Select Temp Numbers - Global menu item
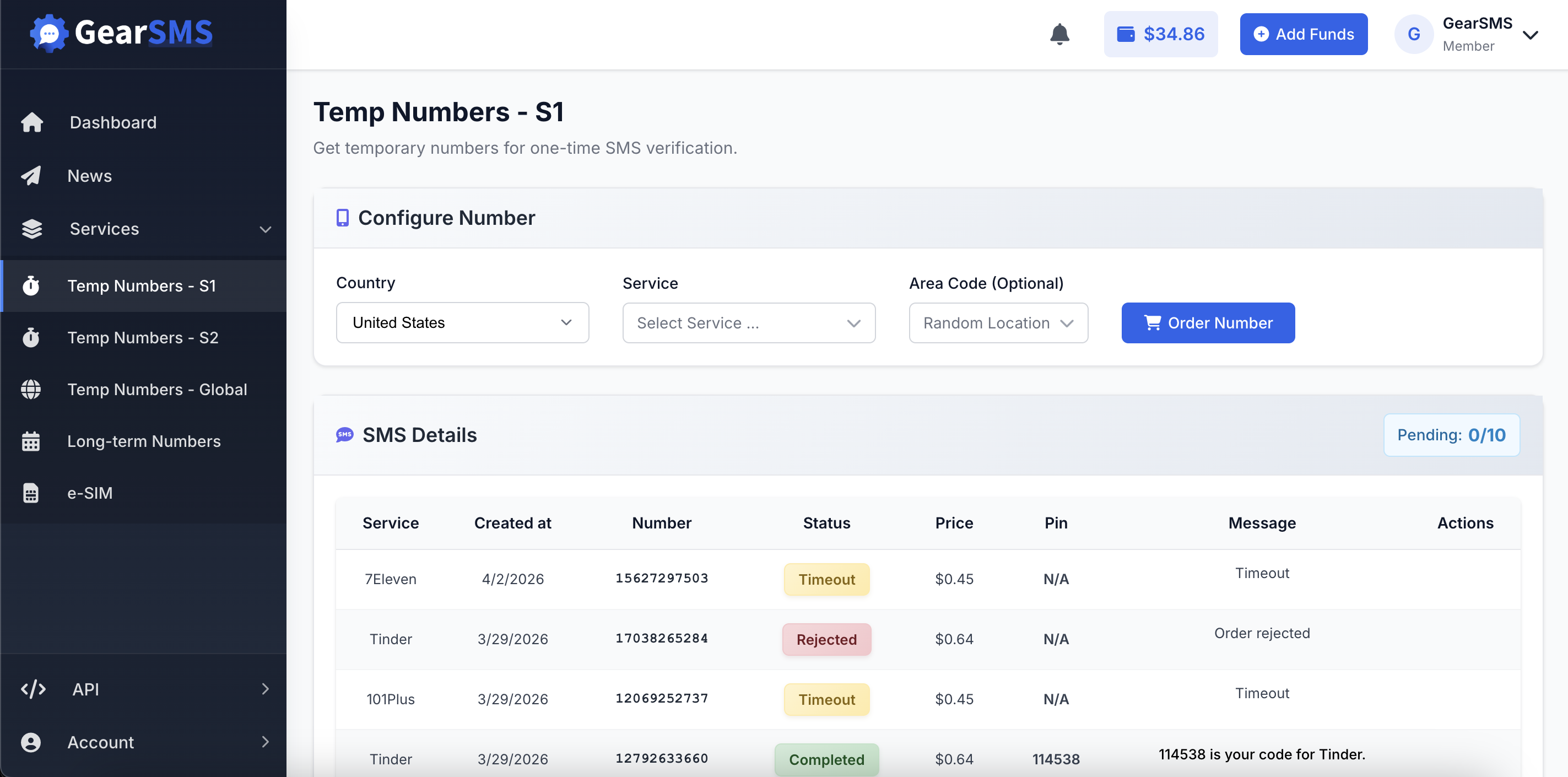The height and width of the screenshot is (777, 1568). point(144,389)
